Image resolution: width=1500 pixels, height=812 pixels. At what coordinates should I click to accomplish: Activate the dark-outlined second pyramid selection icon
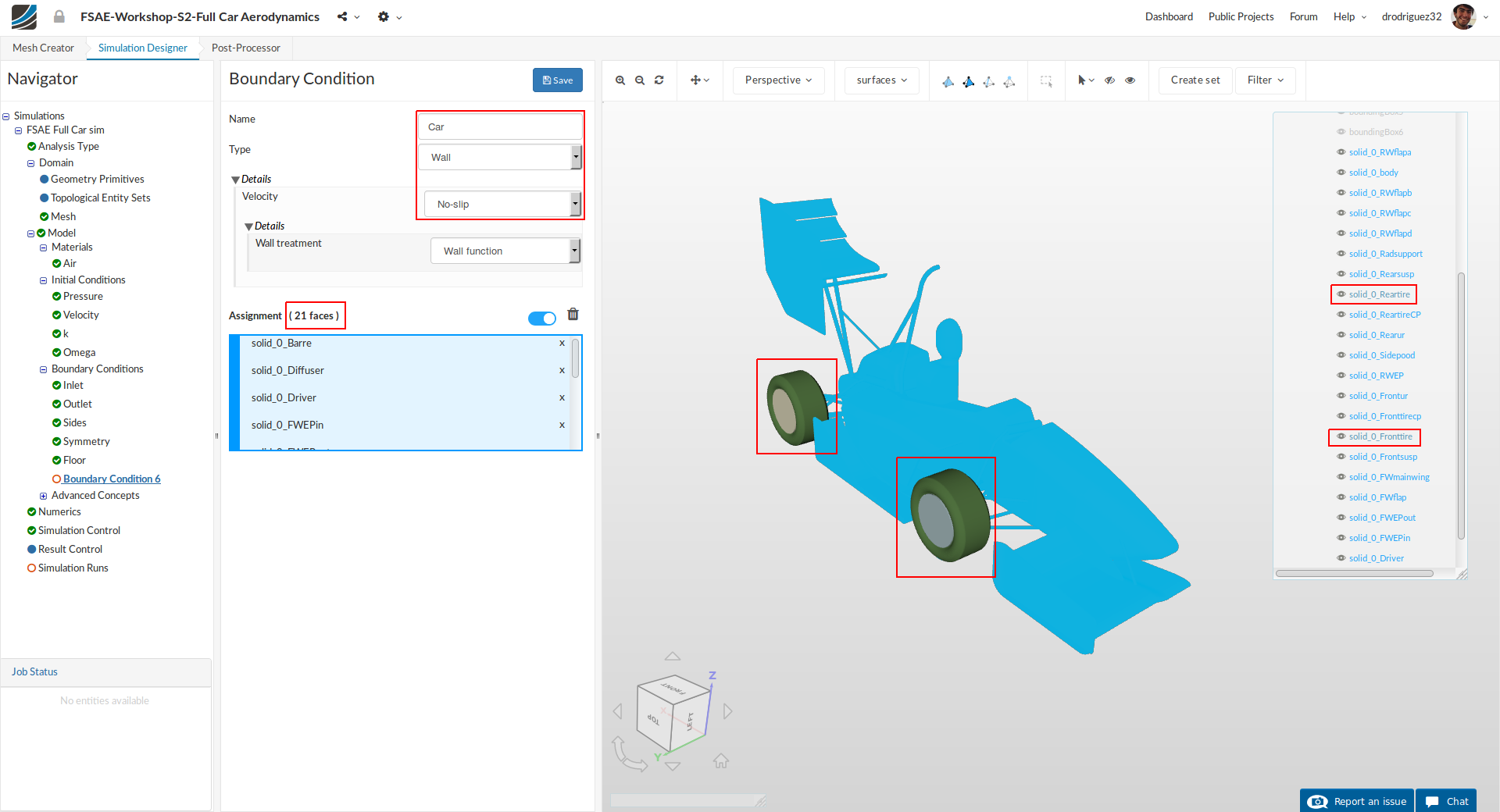click(969, 81)
